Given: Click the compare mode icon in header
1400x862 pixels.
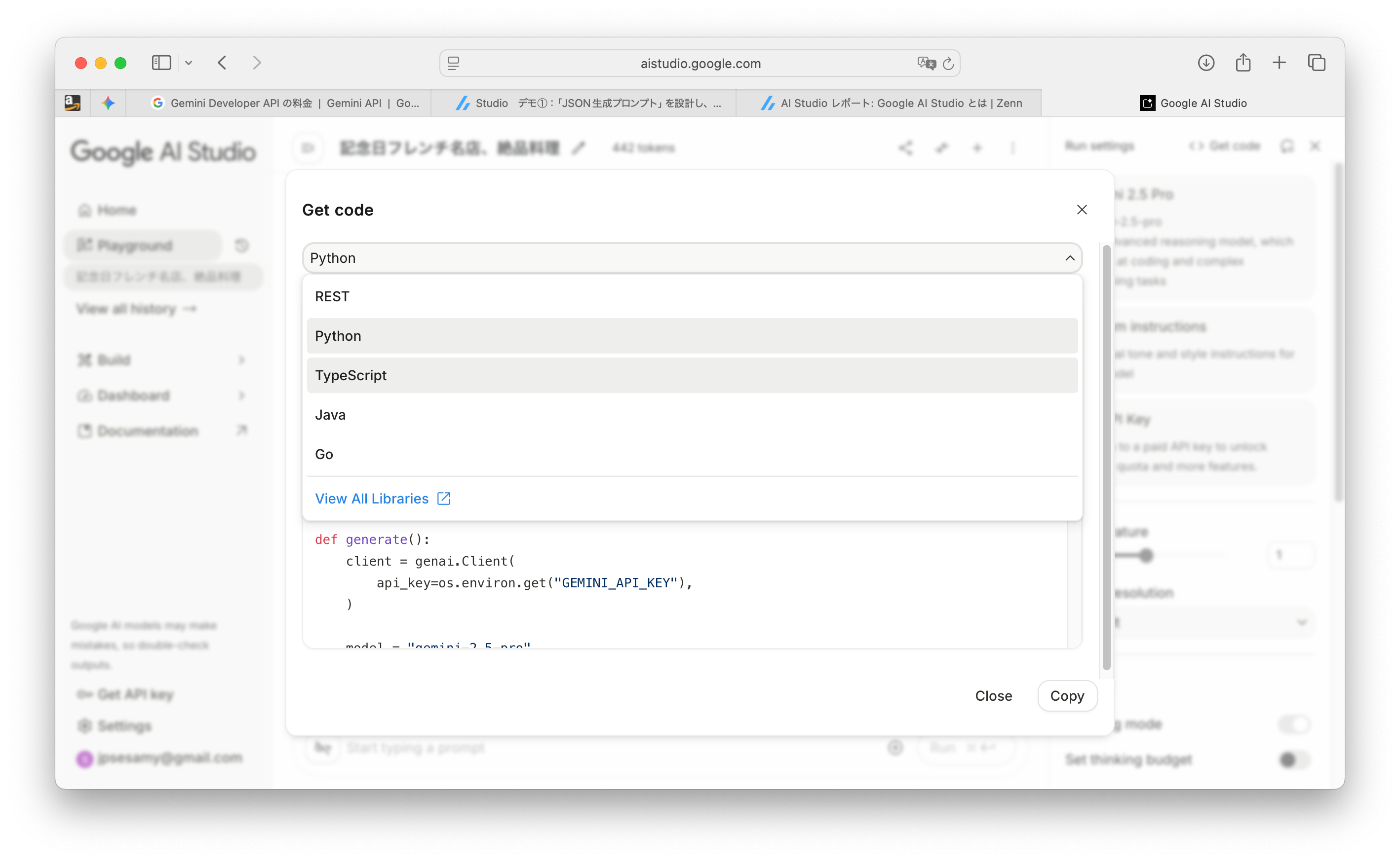Looking at the screenshot, I should 941,148.
